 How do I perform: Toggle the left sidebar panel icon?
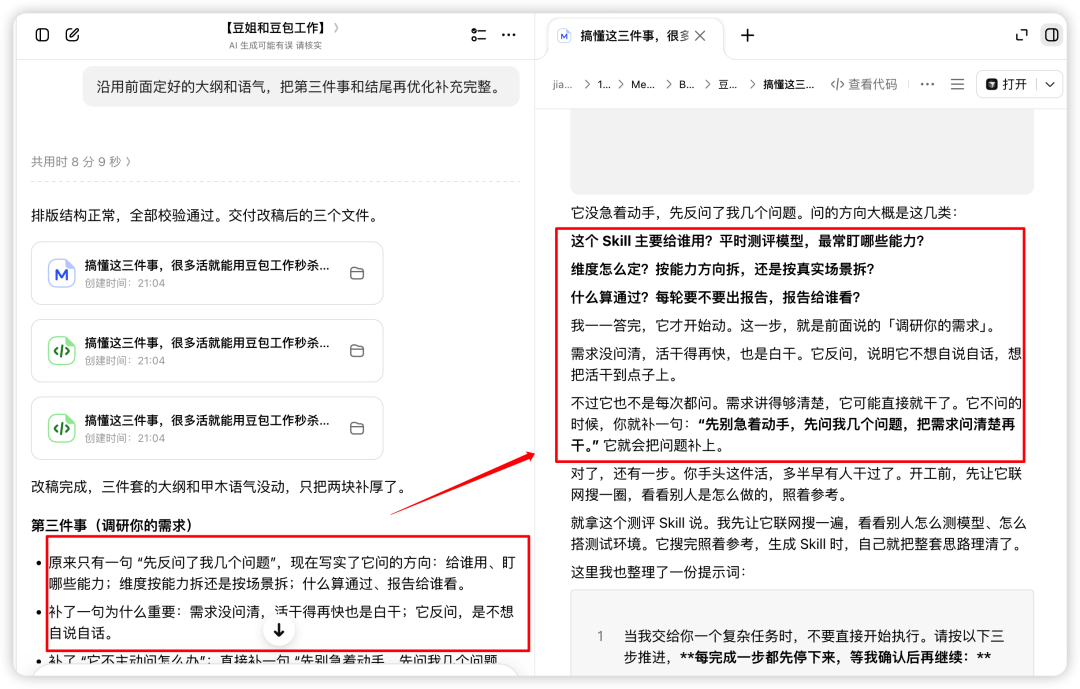pyautogui.click(x=42, y=34)
